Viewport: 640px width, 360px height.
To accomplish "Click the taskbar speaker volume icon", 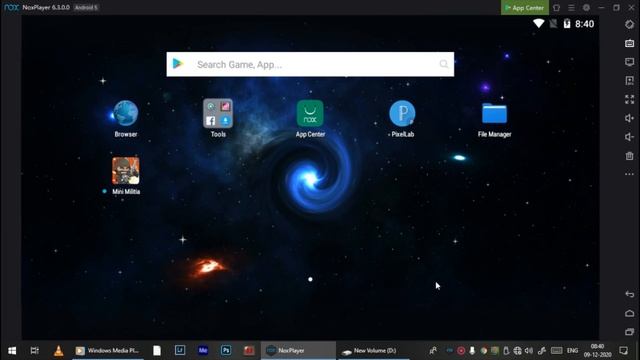I will 529,351.
